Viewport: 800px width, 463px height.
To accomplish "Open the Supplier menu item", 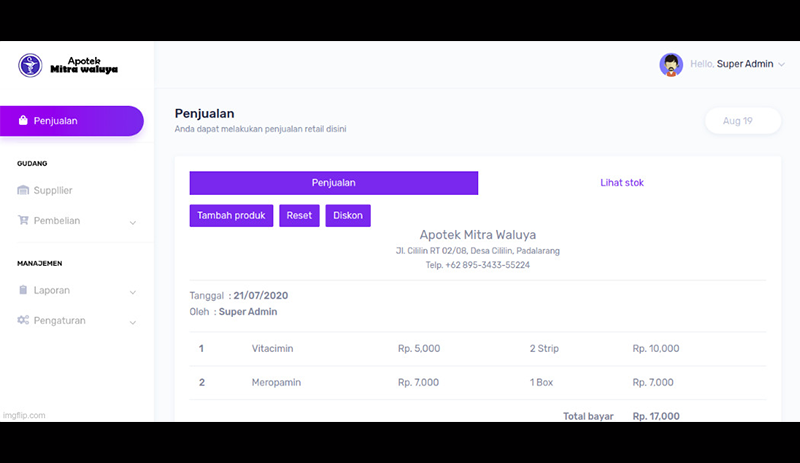I will [53, 190].
